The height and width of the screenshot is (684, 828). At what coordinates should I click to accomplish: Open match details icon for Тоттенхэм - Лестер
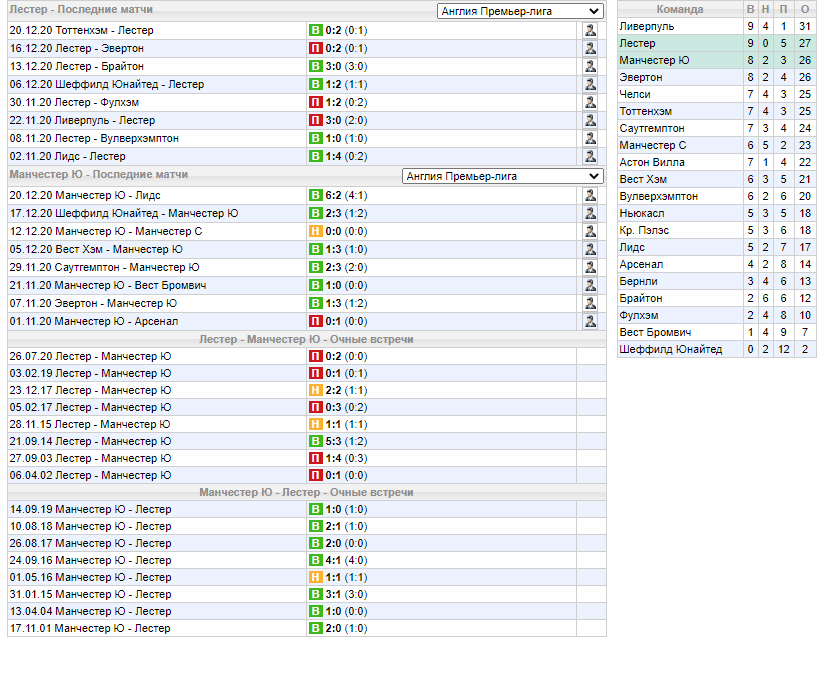click(590, 30)
